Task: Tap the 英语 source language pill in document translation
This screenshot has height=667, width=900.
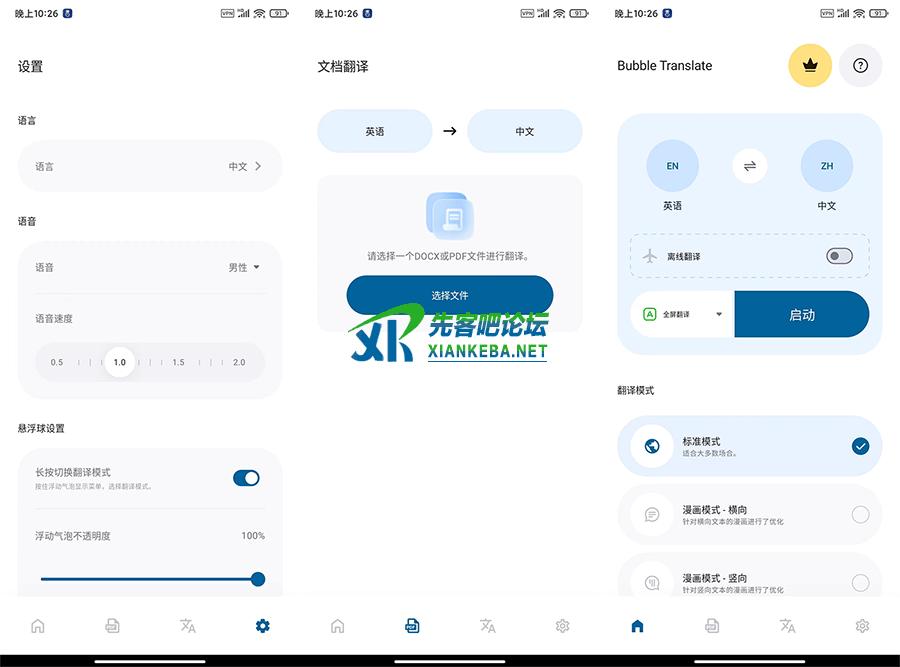Action: pyautogui.click(x=375, y=131)
